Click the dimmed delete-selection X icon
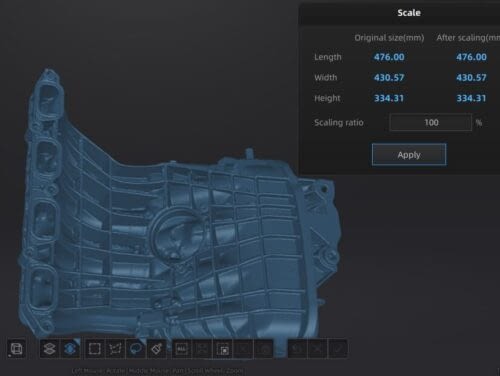The image size is (500, 376). 243,349
